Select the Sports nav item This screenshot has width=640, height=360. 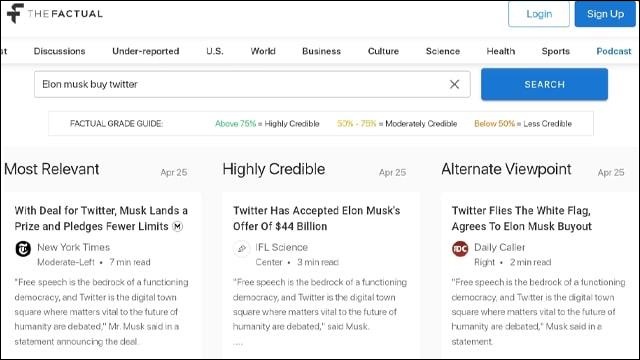click(x=556, y=51)
